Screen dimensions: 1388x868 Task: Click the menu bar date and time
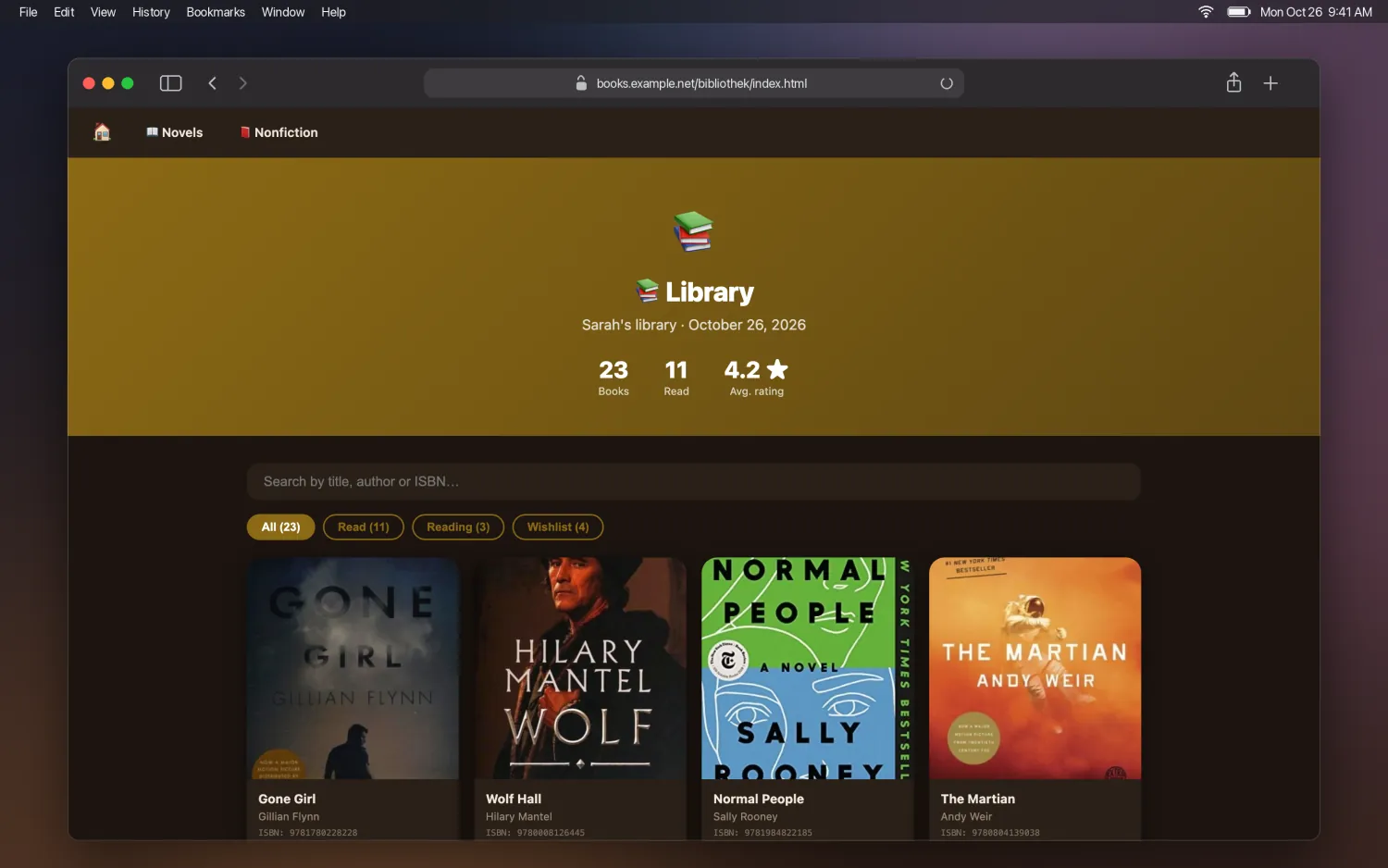[1316, 12]
